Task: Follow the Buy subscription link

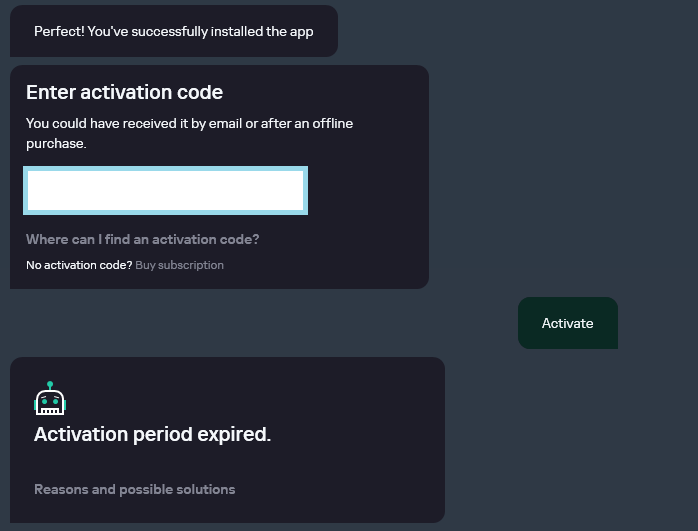Action: click(180, 265)
